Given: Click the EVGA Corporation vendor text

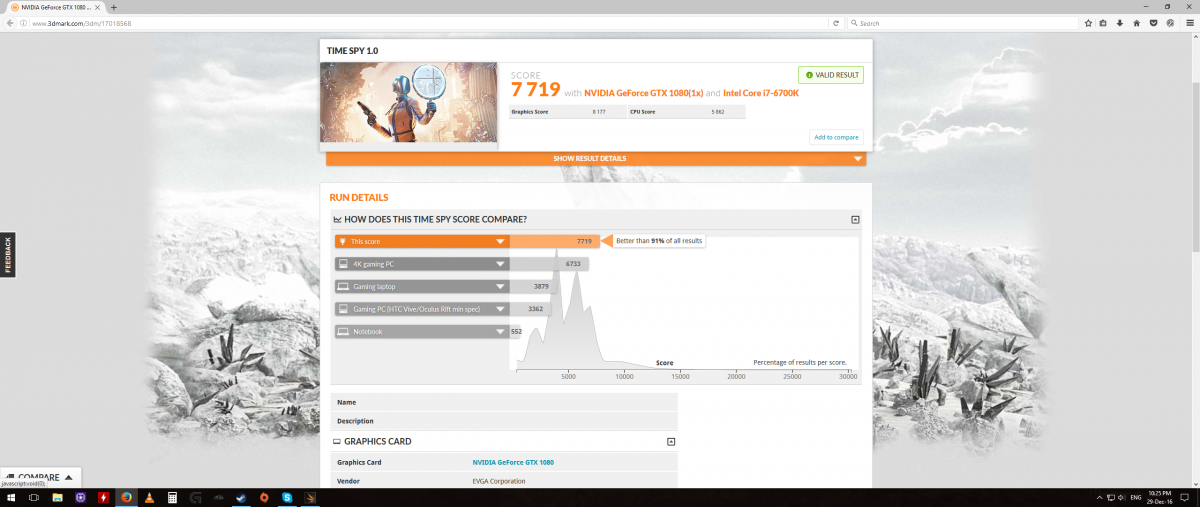Looking at the screenshot, I should coord(499,481).
